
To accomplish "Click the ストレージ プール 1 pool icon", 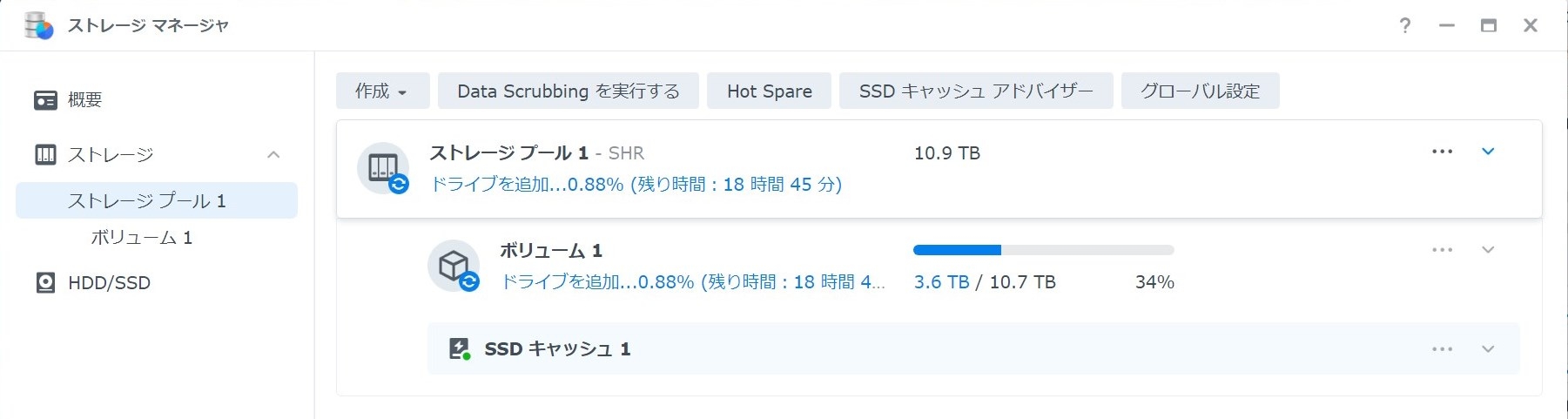I will pyautogui.click(x=383, y=168).
